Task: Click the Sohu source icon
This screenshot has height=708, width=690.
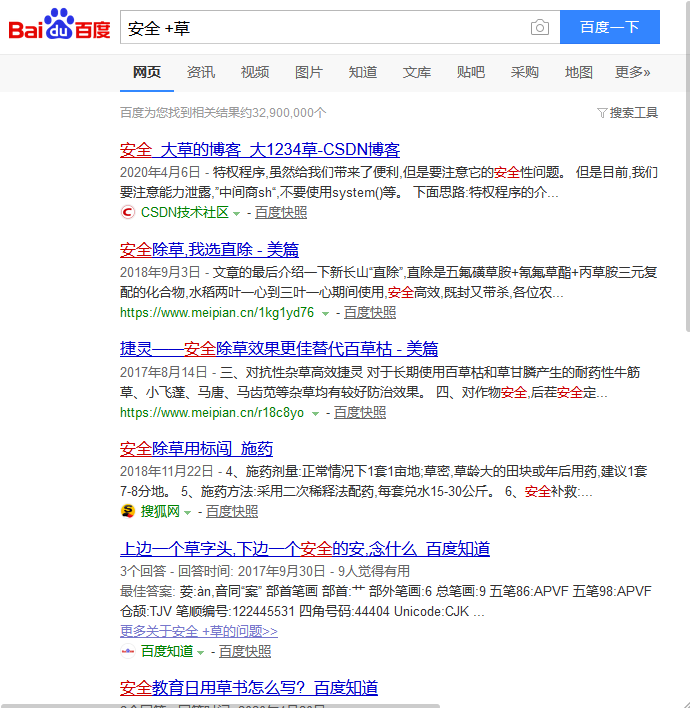Action: [128, 511]
